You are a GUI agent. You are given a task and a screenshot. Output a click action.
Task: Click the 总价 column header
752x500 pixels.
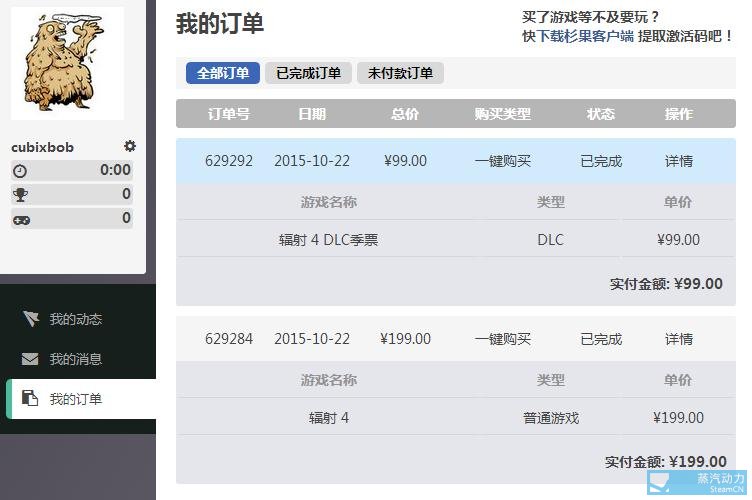point(405,114)
